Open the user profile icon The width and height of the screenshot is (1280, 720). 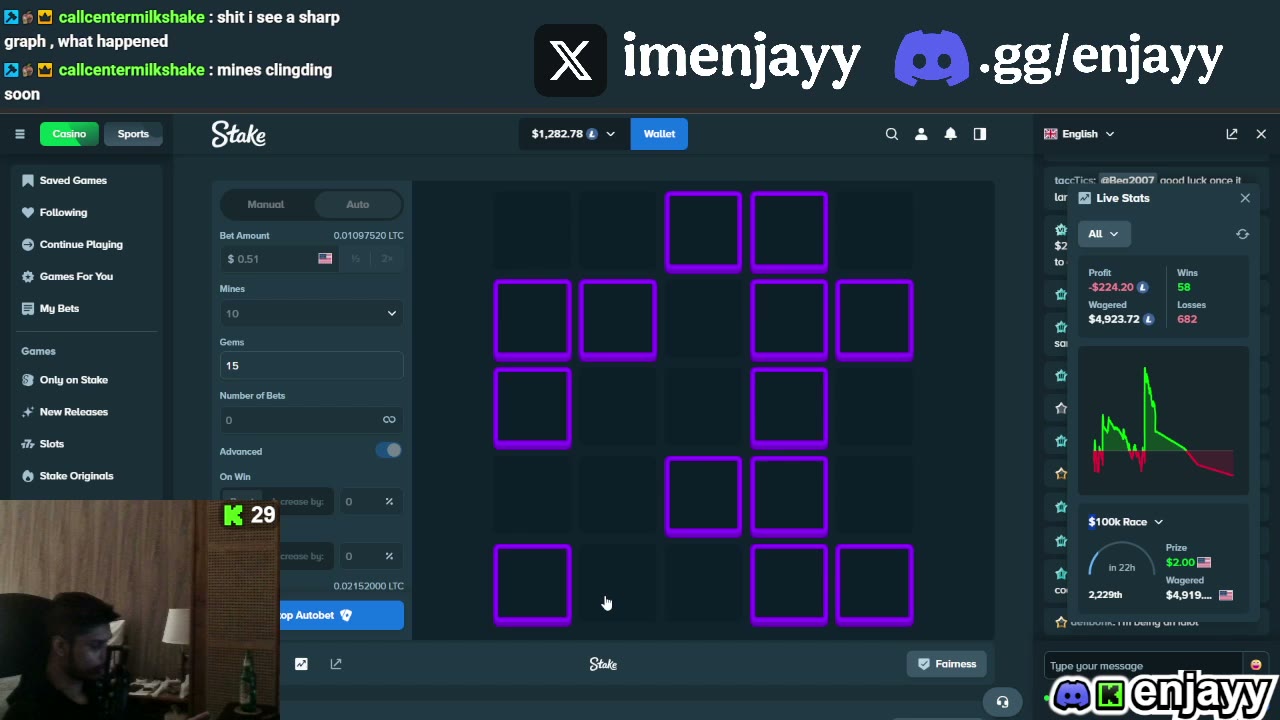[x=921, y=134]
